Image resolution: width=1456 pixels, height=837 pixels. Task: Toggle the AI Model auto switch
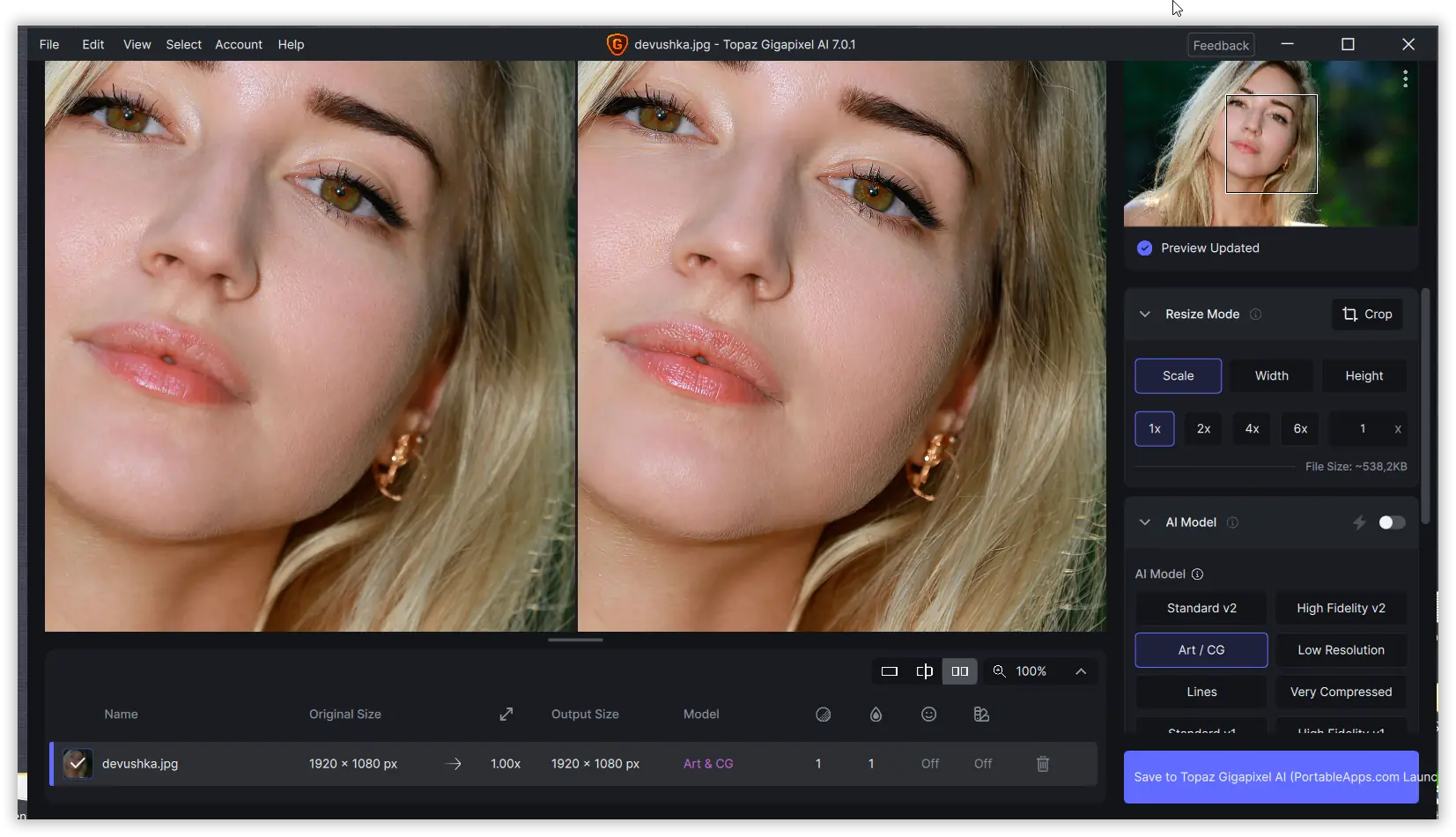pyautogui.click(x=1391, y=522)
